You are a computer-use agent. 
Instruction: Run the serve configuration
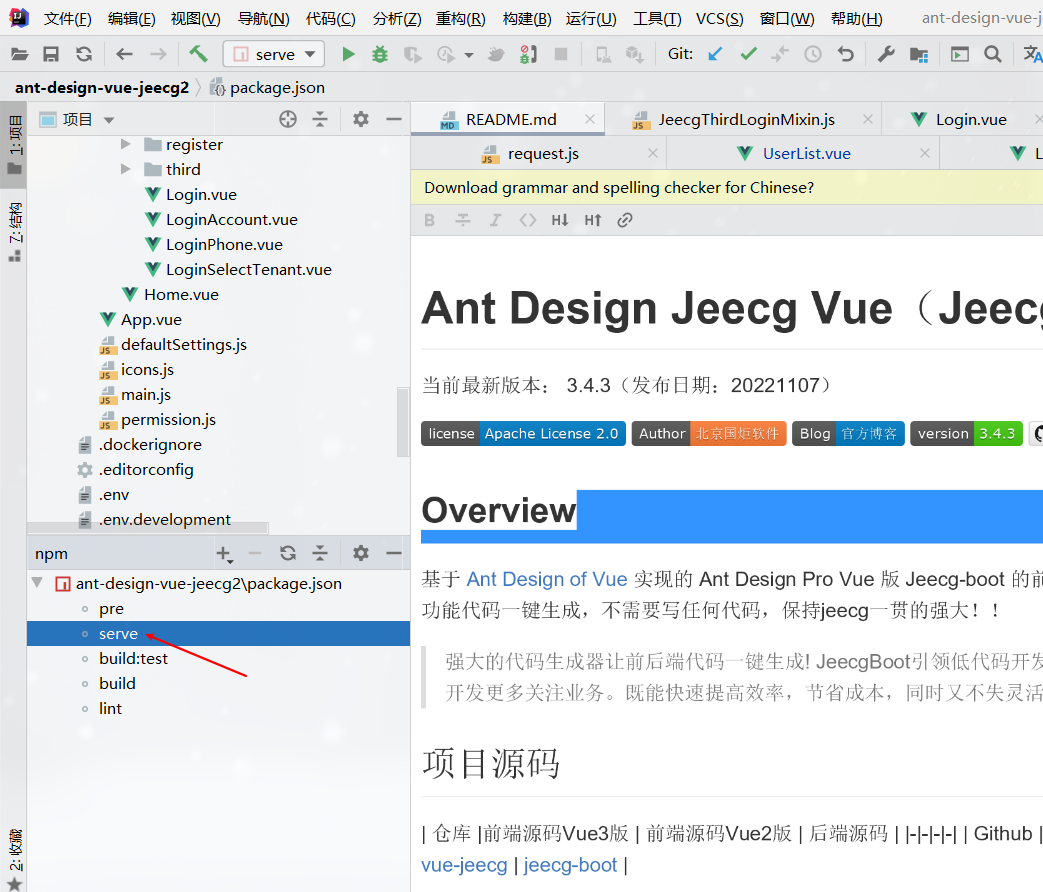(348, 54)
